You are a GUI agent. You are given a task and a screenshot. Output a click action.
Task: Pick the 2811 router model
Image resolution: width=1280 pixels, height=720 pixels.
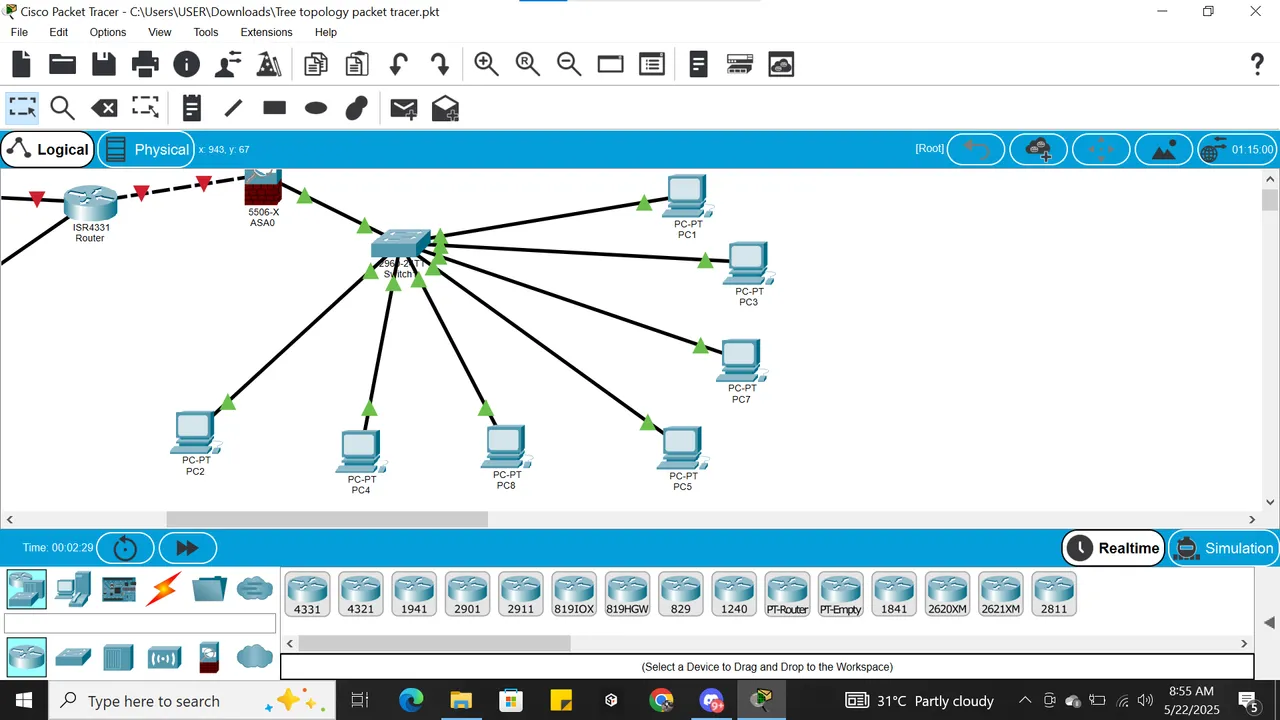tap(1054, 594)
